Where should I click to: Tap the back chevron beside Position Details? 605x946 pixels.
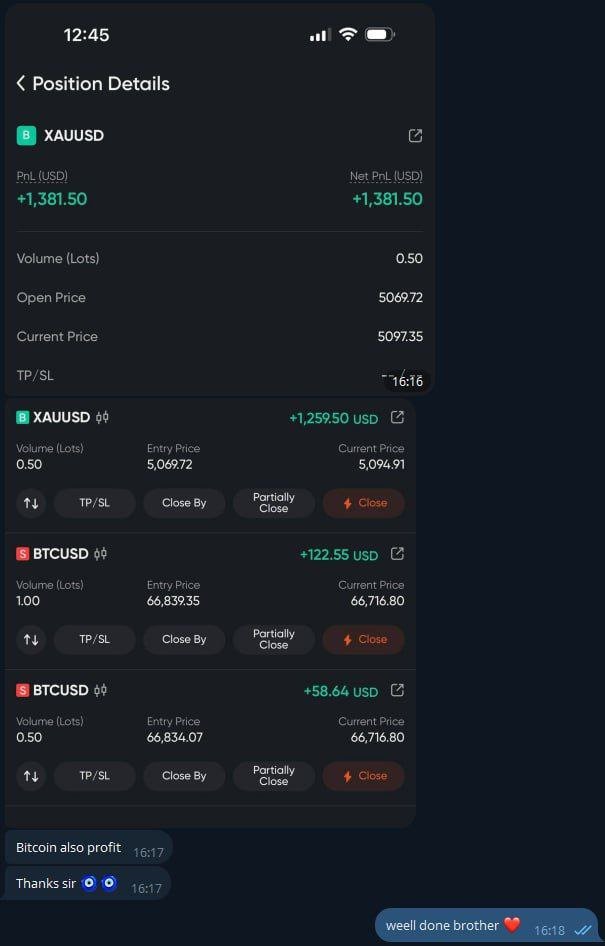point(21,84)
